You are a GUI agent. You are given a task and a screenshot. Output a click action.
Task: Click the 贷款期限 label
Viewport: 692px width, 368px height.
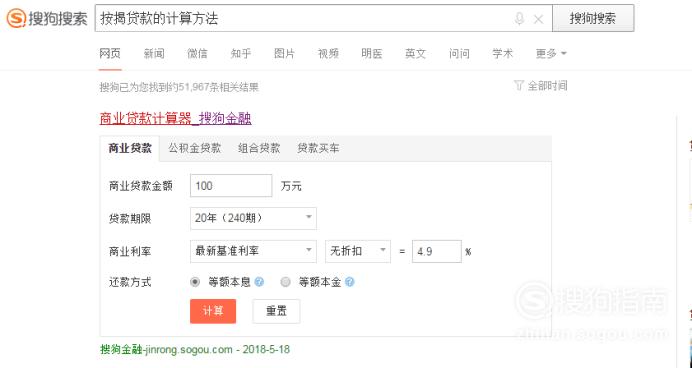pyautogui.click(x=130, y=219)
